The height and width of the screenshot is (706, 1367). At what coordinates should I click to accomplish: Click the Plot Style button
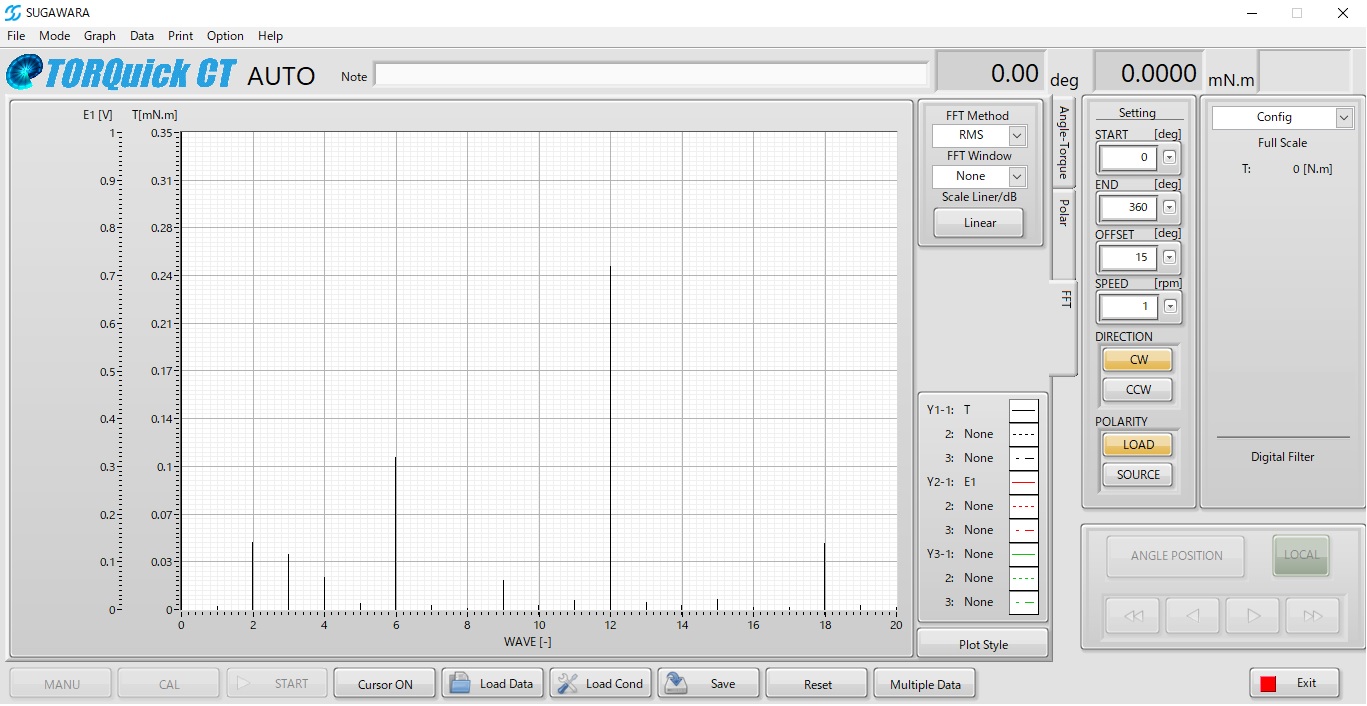[x=983, y=645]
